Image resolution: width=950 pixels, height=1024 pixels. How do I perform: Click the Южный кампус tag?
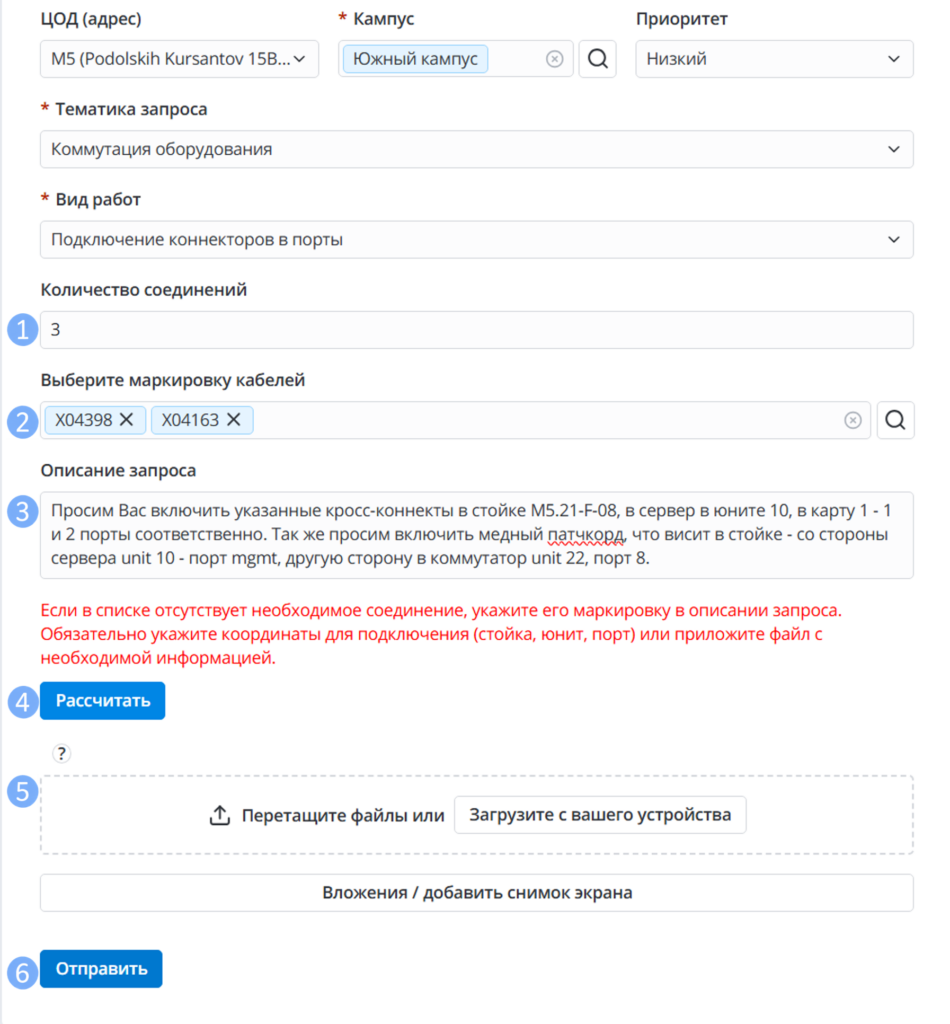pyautogui.click(x=415, y=59)
